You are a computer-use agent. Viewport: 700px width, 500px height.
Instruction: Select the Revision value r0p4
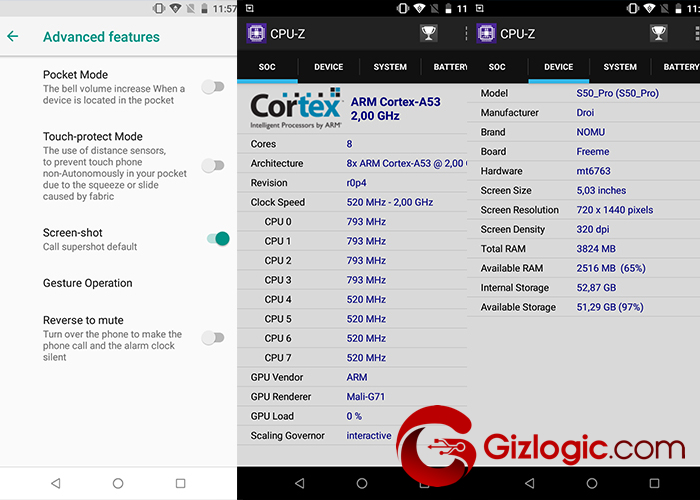pyautogui.click(x=356, y=183)
